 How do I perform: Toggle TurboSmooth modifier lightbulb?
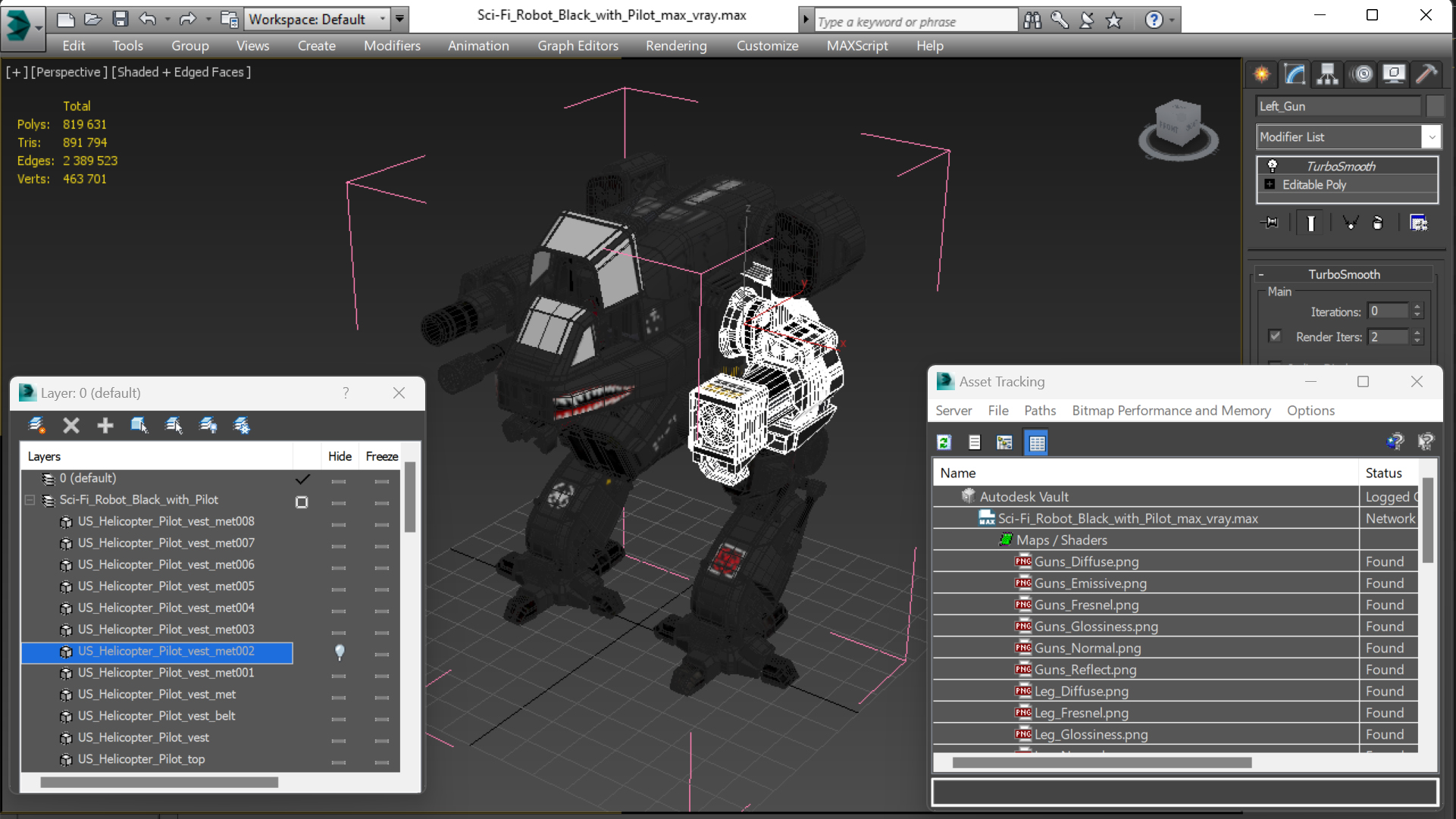[x=1273, y=166]
